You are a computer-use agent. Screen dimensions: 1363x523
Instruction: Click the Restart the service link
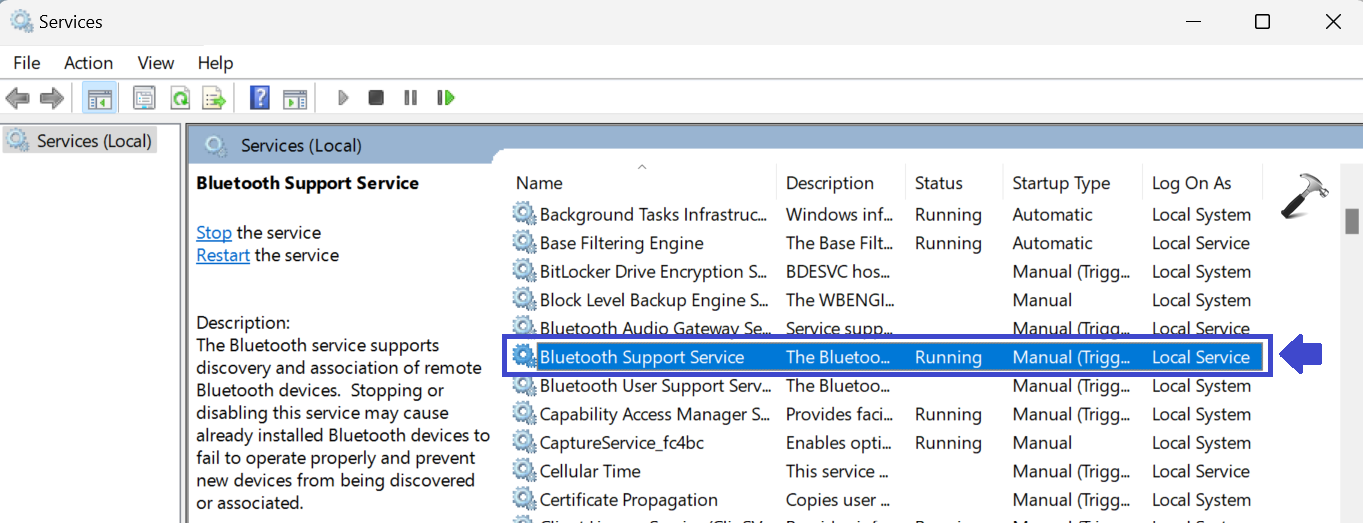(223, 256)
